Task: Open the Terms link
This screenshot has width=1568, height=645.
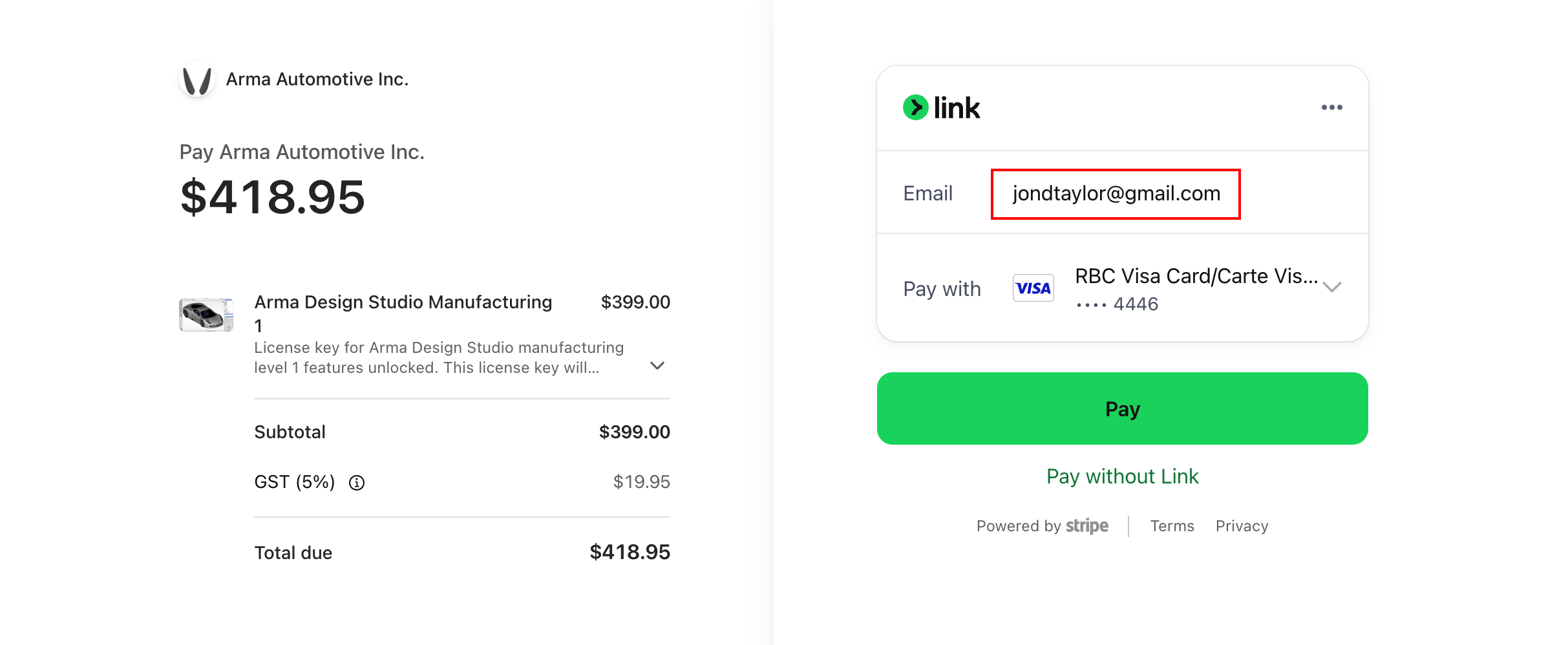Action: click(1172, 526)
